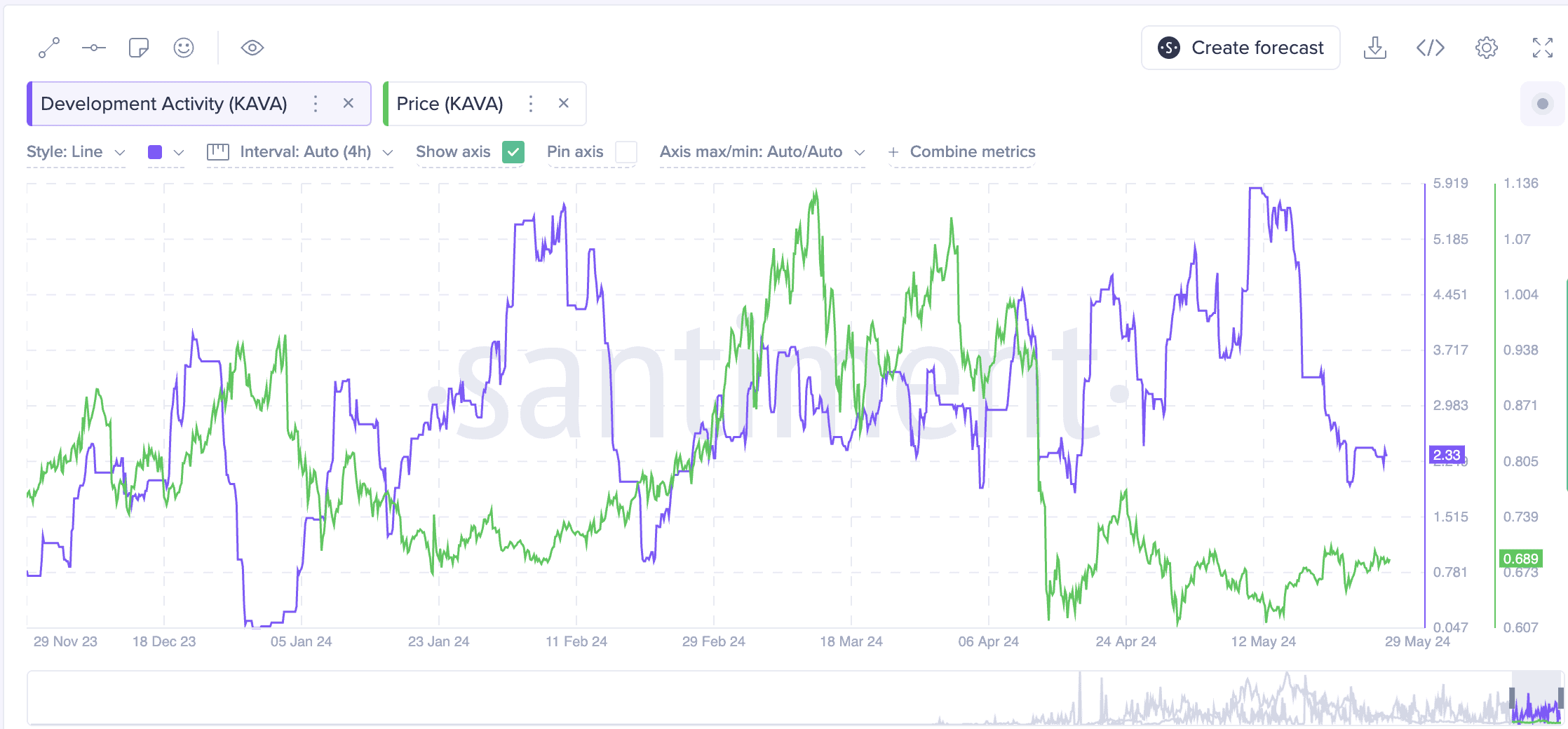Click the 29 Nov 23 date label
The image size is (1568, 729).
[65, 641]
